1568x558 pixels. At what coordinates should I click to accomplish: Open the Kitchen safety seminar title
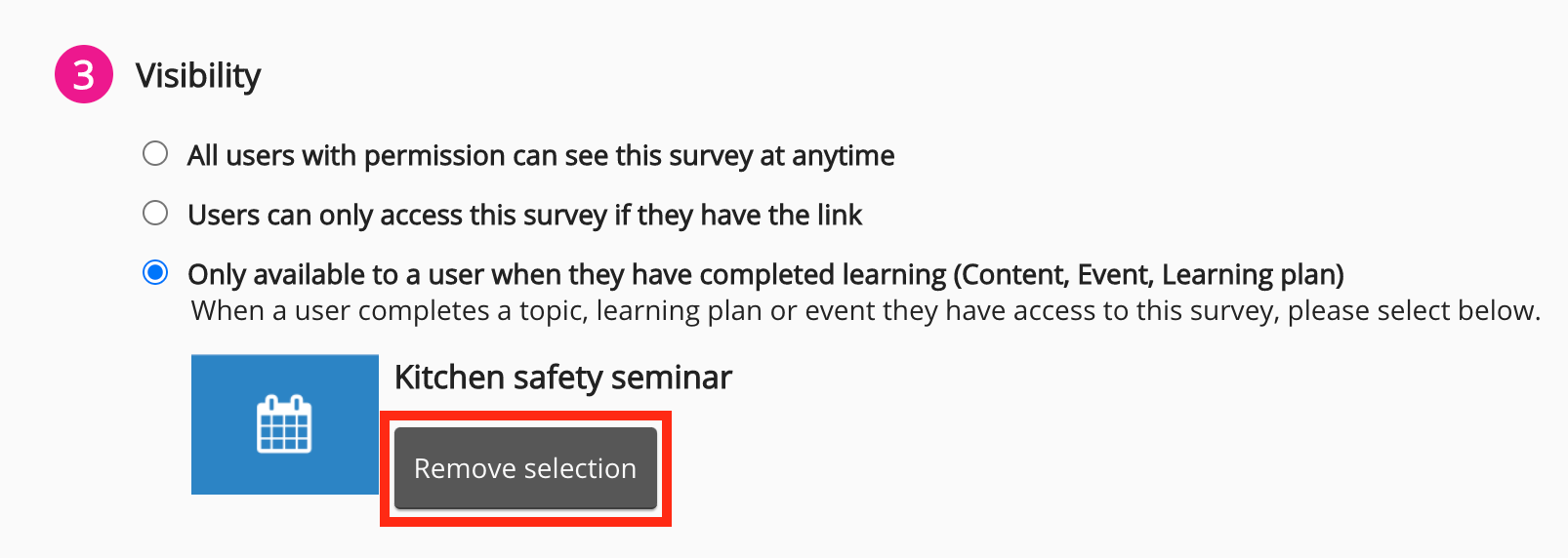tap(562, 378)
